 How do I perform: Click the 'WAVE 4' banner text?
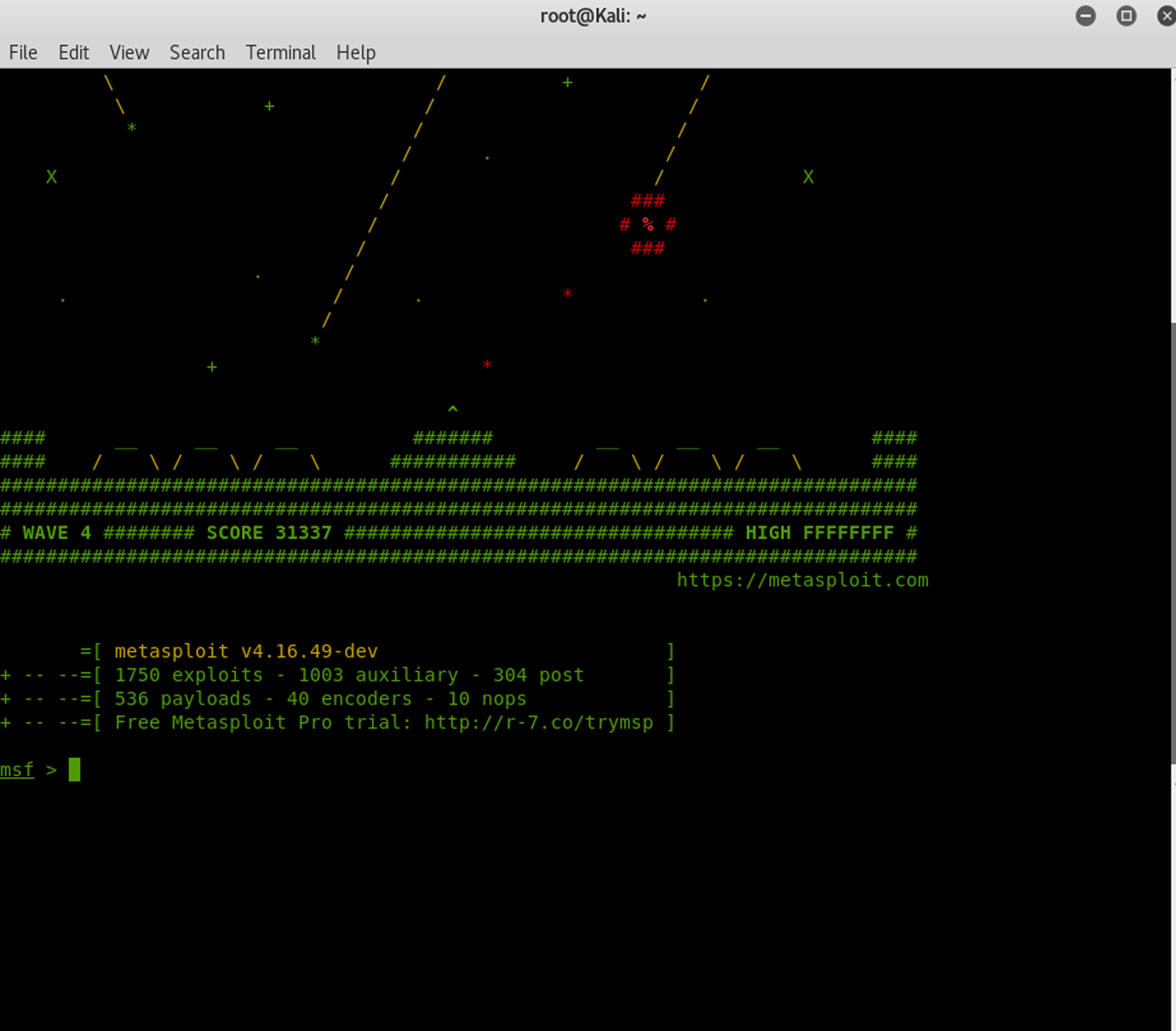[x=57, y=533]
